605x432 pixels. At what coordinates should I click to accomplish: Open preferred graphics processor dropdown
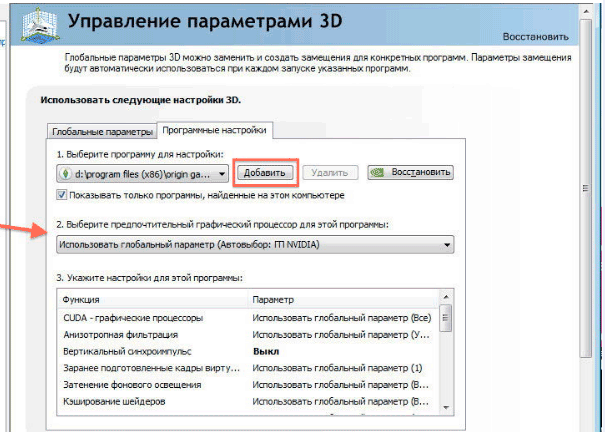pyautogui.click(x=255, y=245)
